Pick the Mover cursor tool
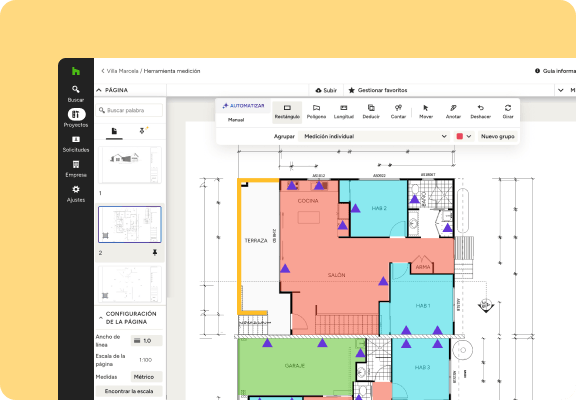 point(426,112)
